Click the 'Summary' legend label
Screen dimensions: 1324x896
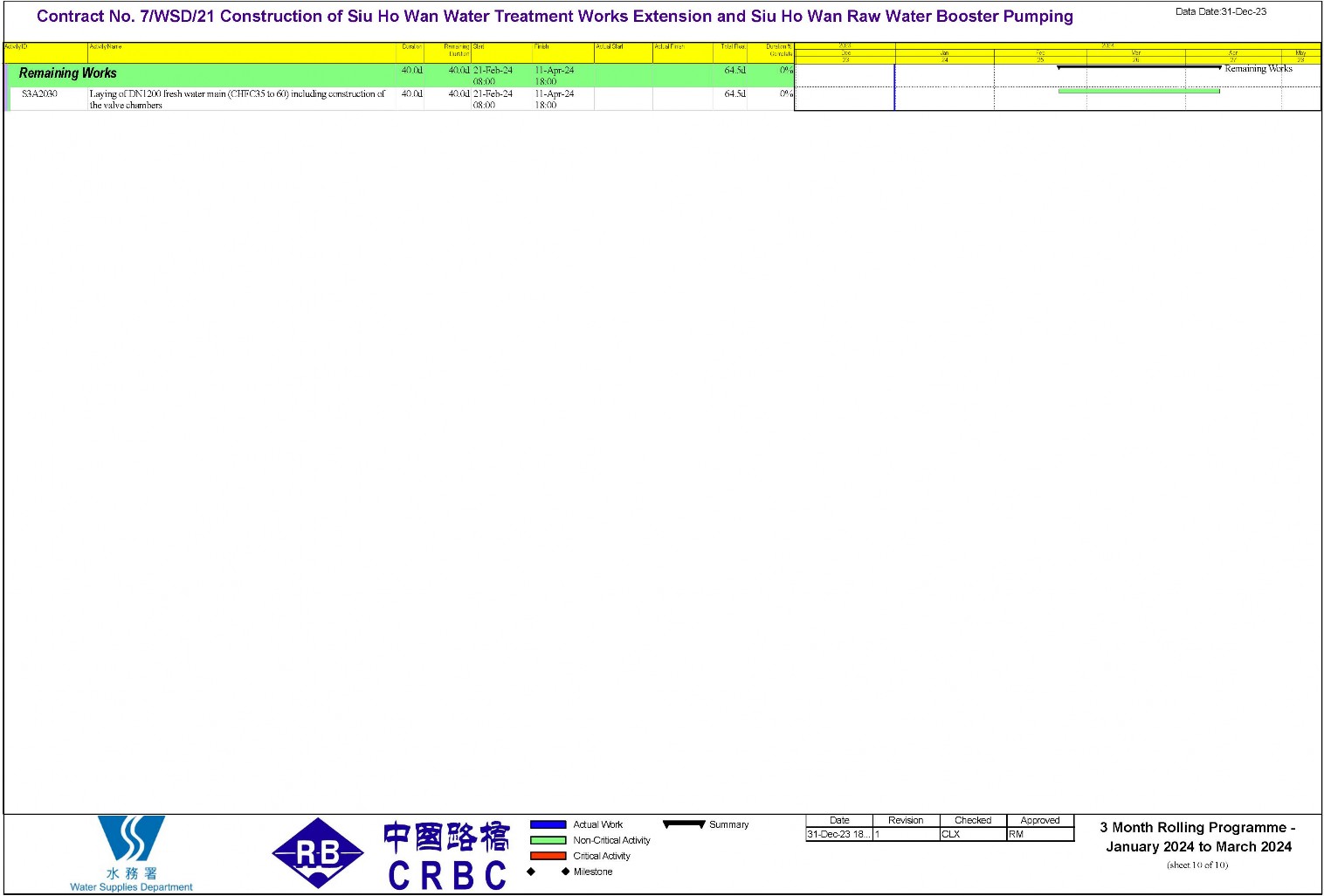[729, 824]
